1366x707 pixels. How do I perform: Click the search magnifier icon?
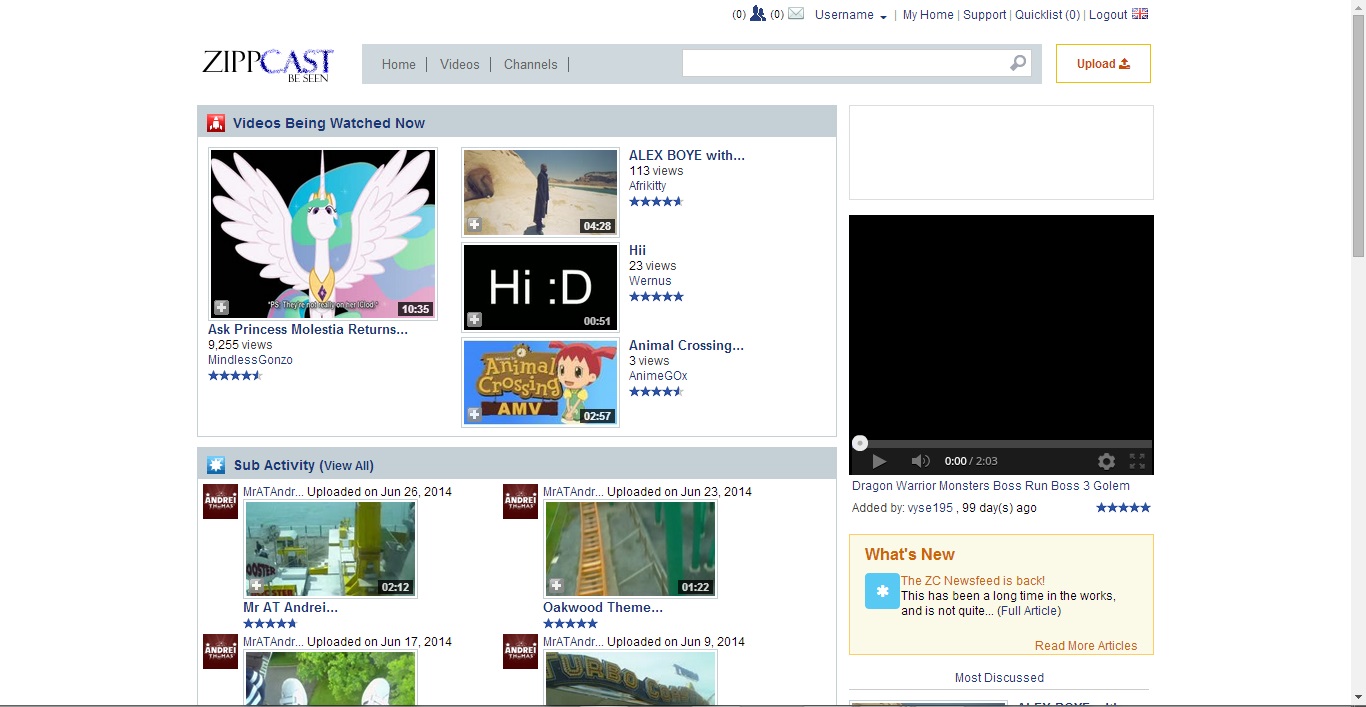[x=1018, y=63]
